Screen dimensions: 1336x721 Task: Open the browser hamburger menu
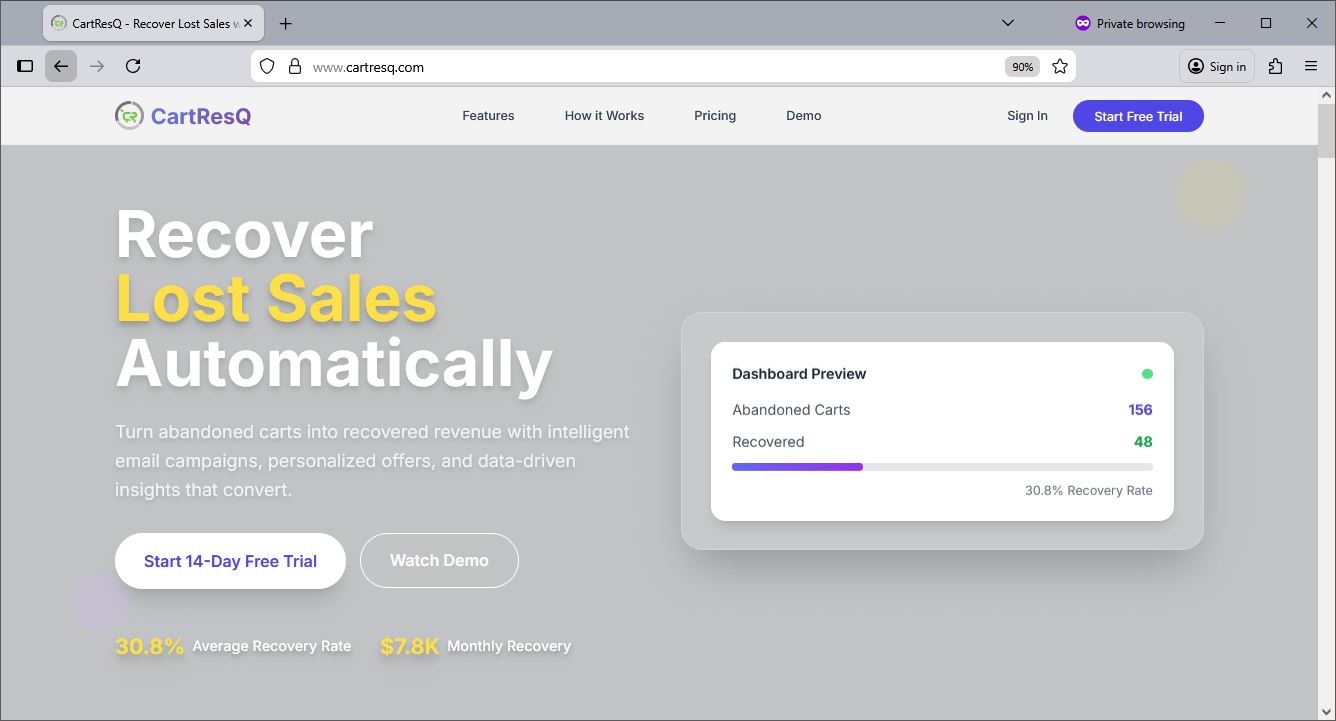(1311, 66)
